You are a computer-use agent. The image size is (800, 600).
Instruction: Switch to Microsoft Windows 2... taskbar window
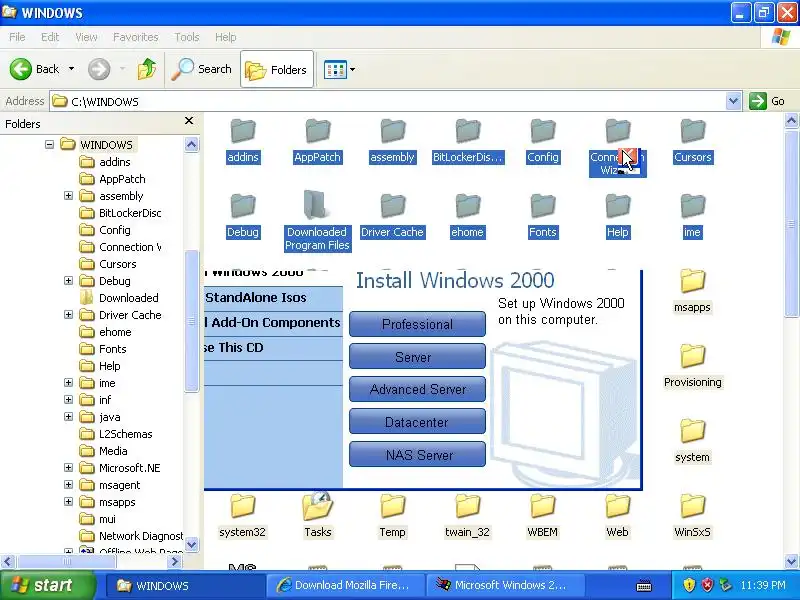click(x=505, y=585)
